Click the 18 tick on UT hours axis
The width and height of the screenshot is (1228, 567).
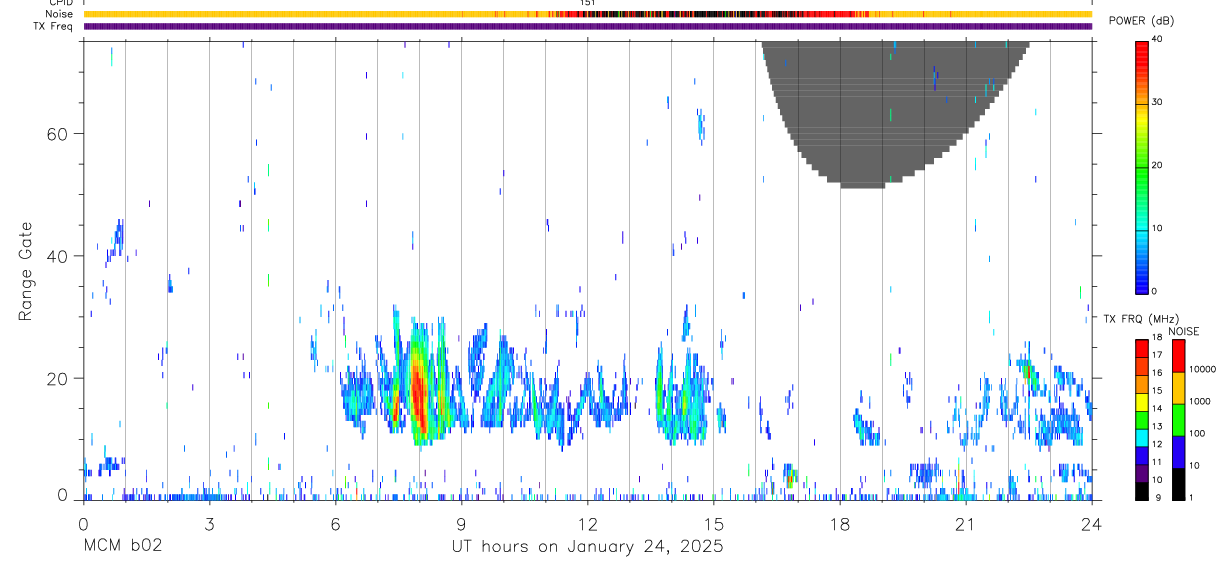840,523
